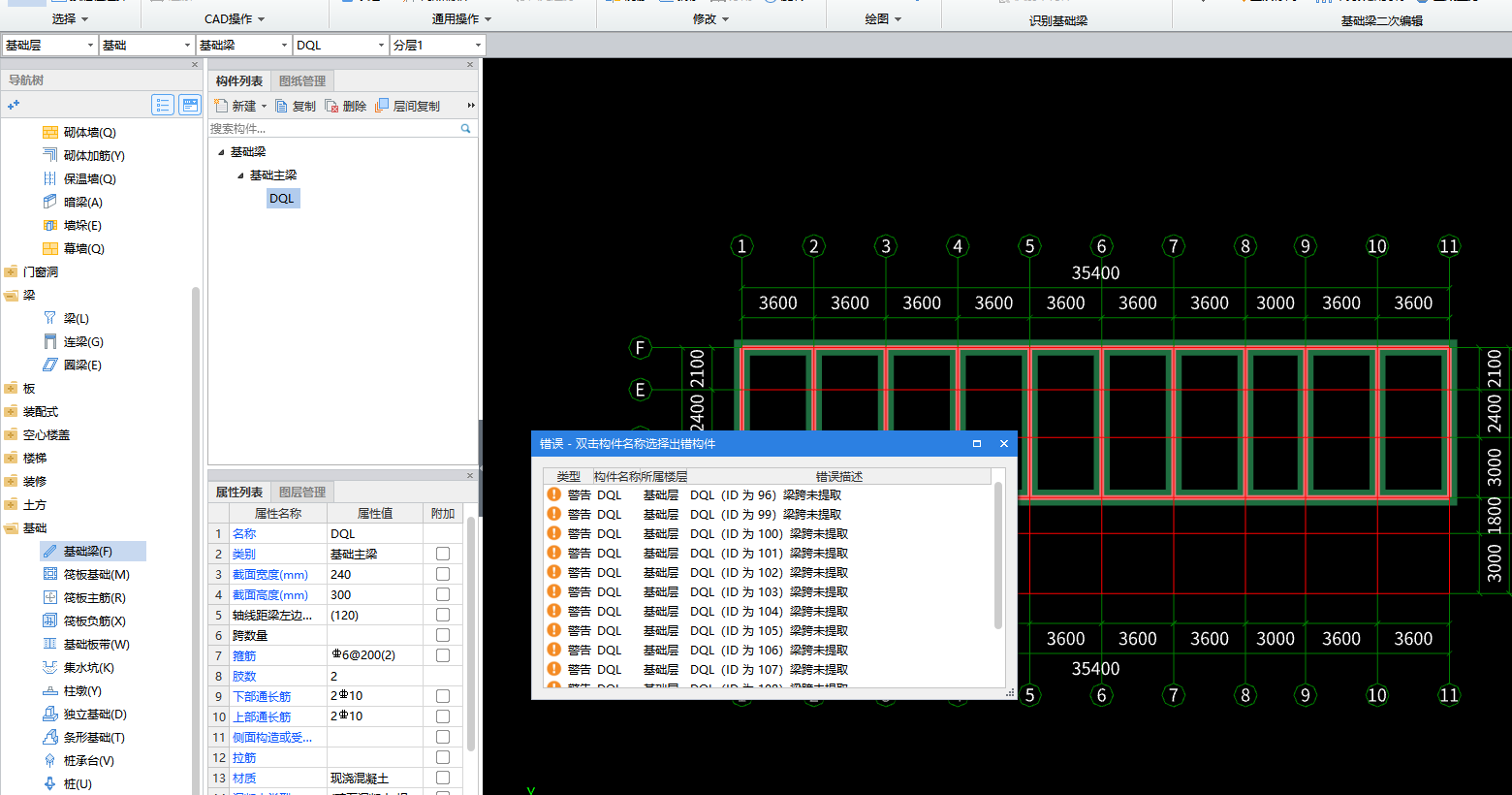
Task: Select 基础梁(F) foundation beam icon
Action: click(x=50, y=551)
